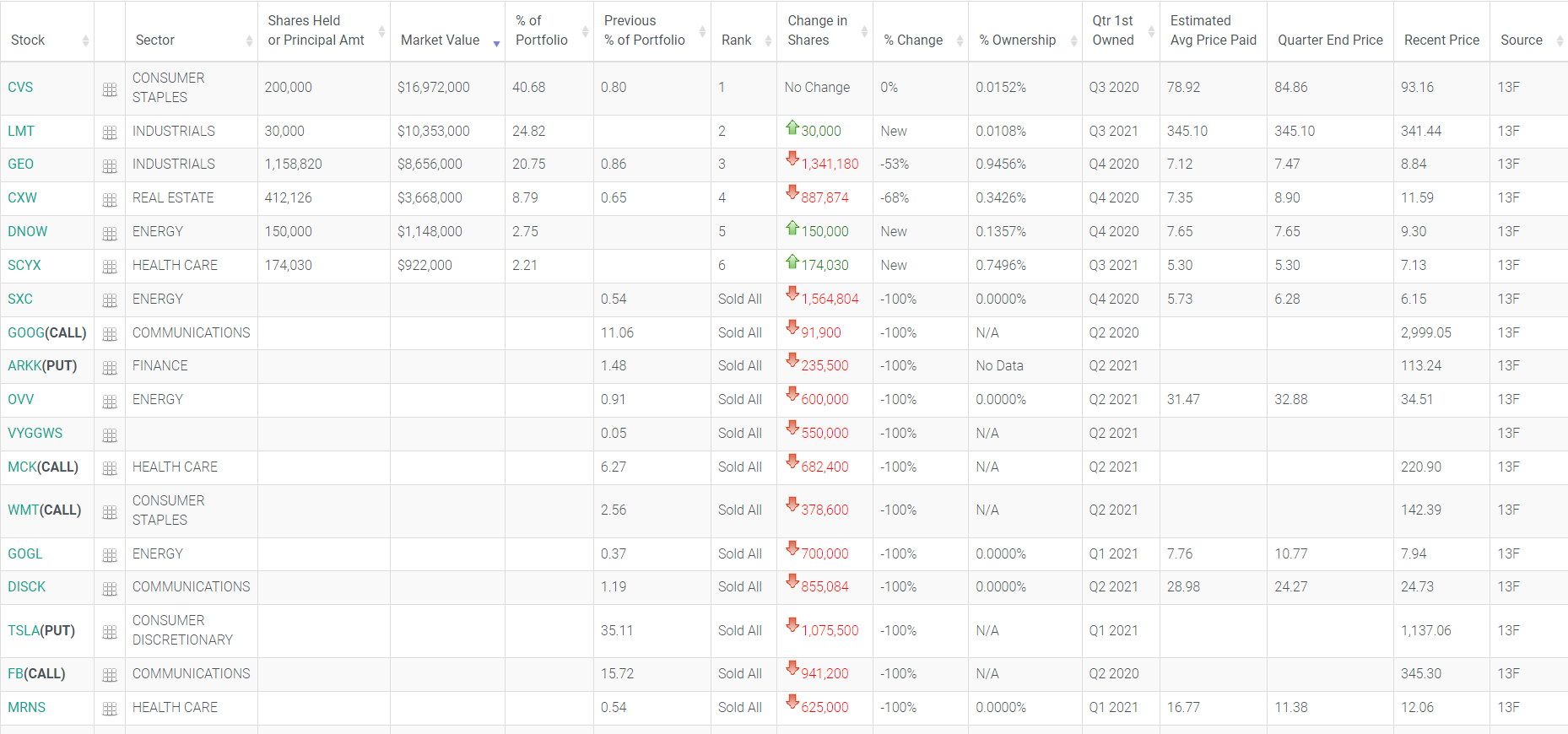1568x734 pixels.
Task: Click the green up arrow beside 174,030 for SCYX
Action: (x=792, y=262)
